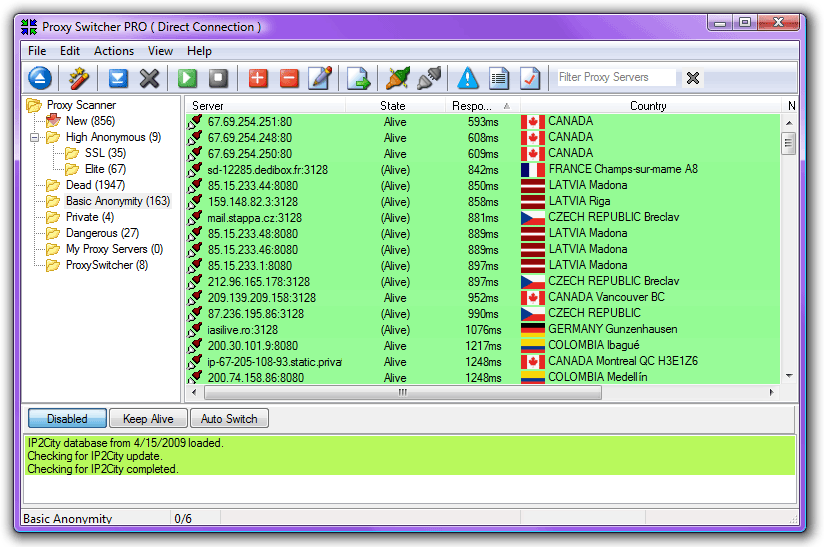Screen dimensions: 824x547
Task: Select the SSL (35) folder
Action: click(x=105, y=153)
